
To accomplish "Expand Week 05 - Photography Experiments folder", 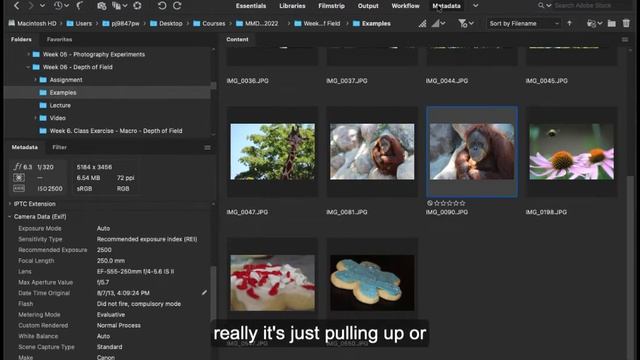I will 28,54.
